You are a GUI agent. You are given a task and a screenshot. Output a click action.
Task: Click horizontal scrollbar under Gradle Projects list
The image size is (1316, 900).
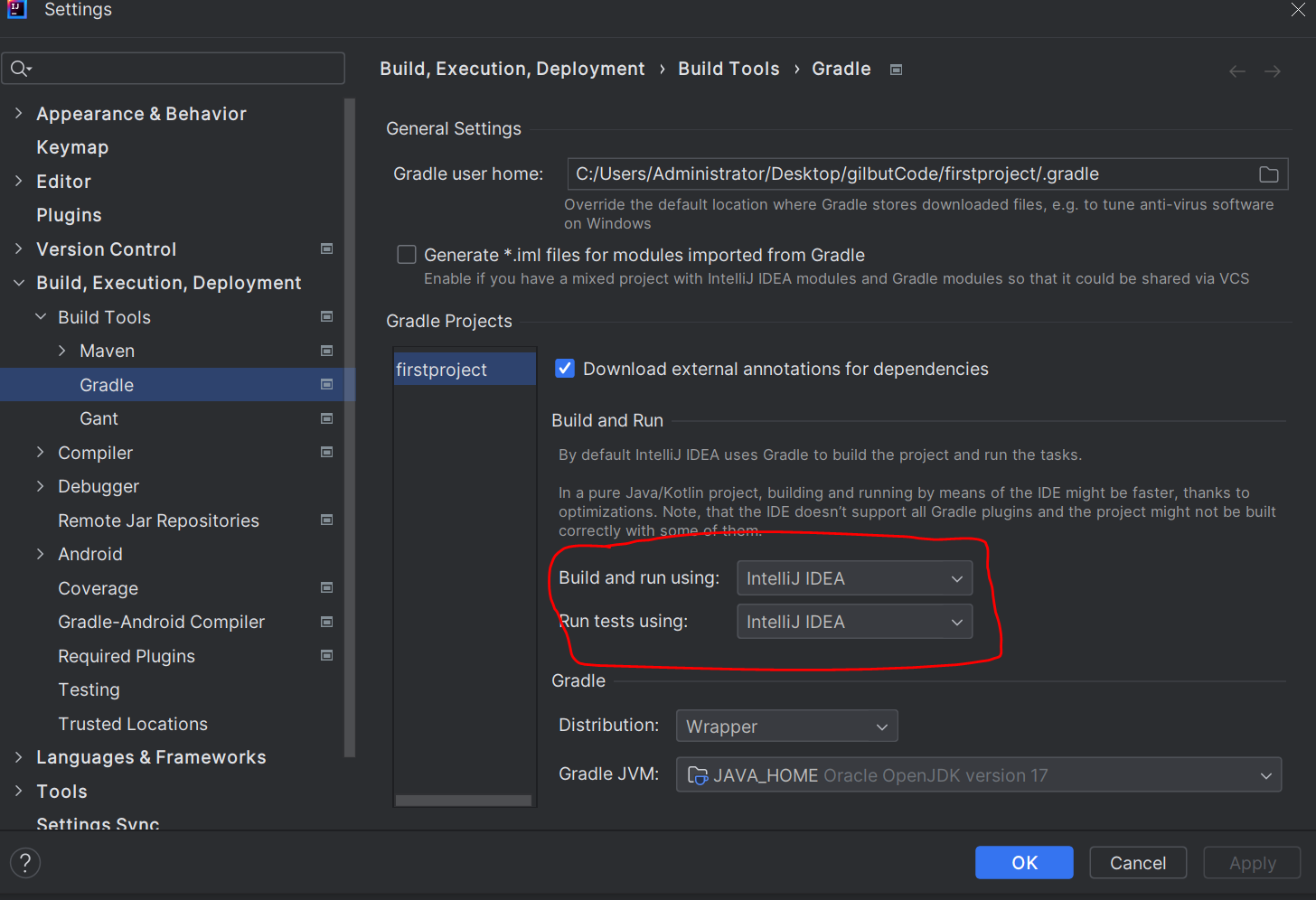tap(464, 801)
